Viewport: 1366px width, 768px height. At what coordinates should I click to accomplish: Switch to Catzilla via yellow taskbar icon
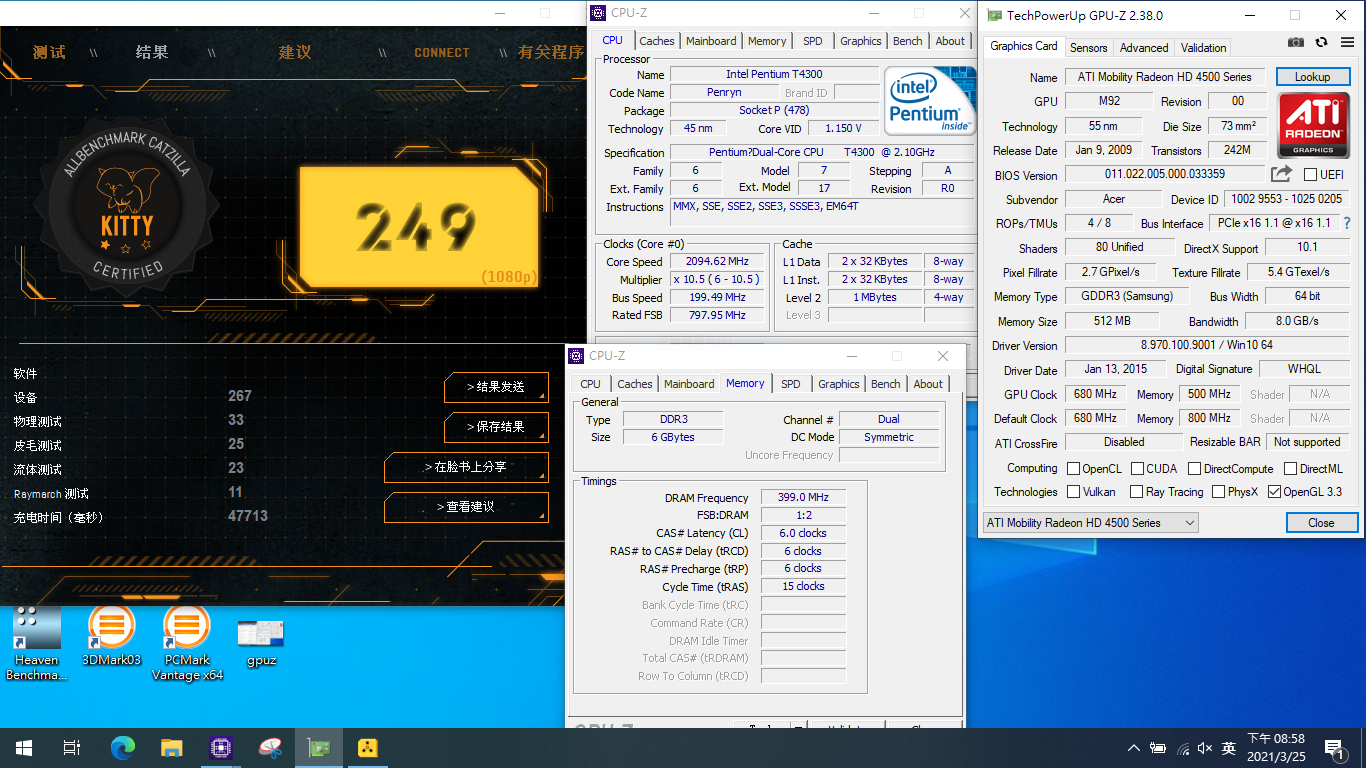pos(368,748)
